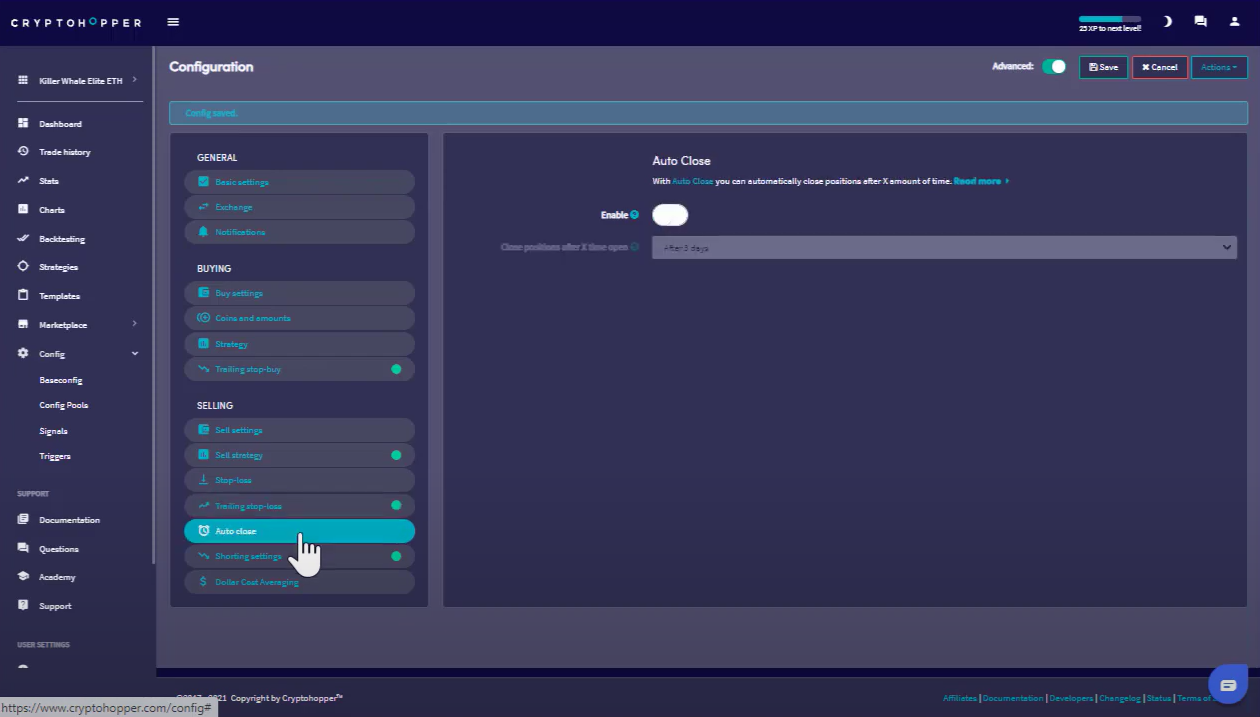Click the XP level progress bar
Image resolution: width=1260 pixels, height=717 pixels.
(x=1109, y=19)
